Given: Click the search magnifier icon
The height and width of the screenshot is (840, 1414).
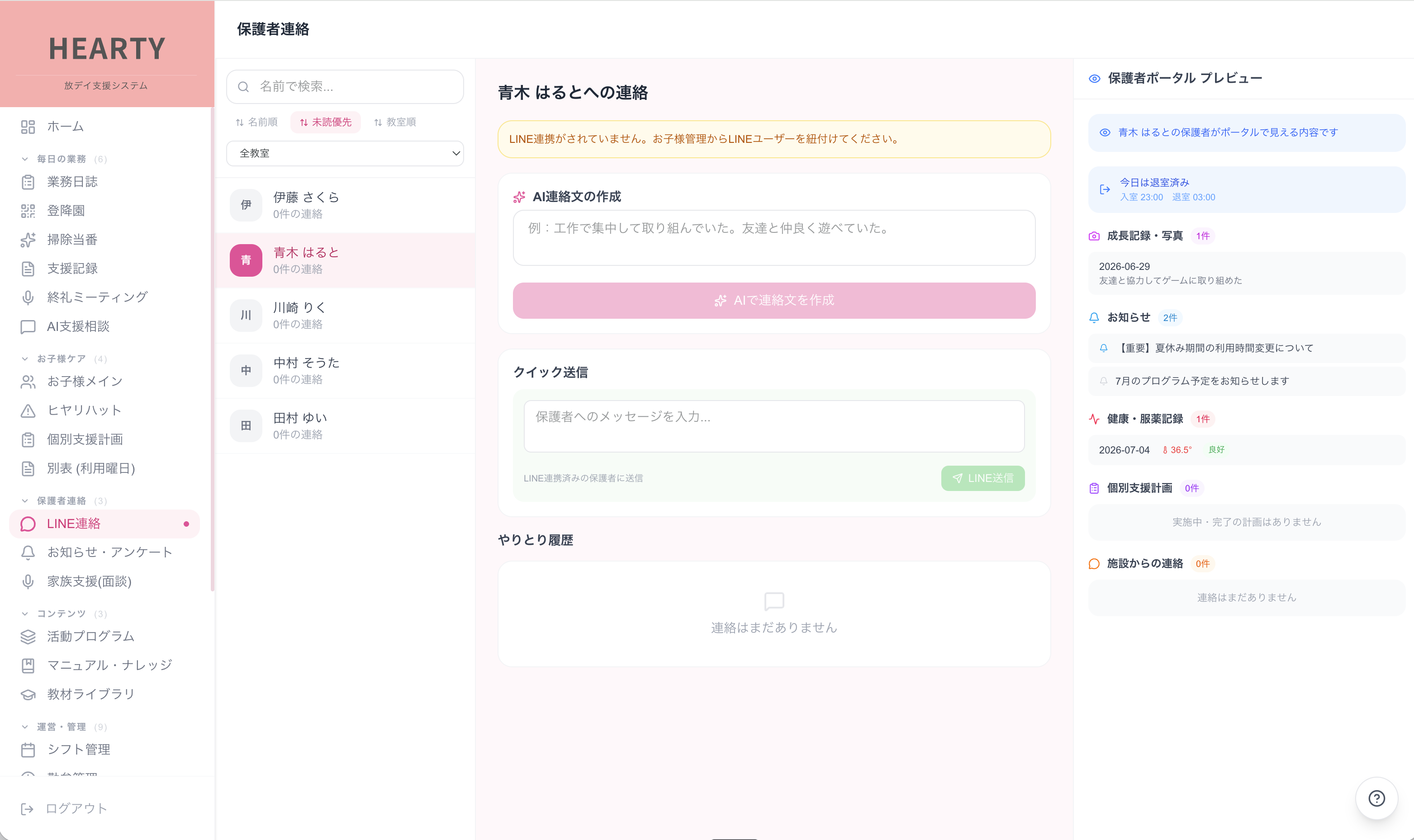Looking at the screenshot, I should click(243, 87).
